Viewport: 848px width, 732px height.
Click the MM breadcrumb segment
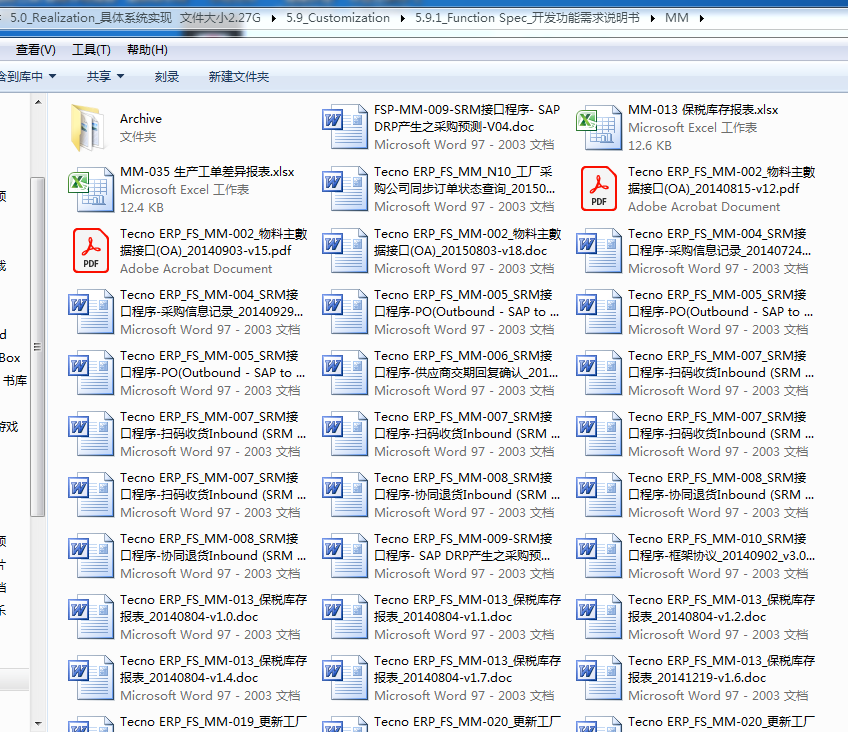pyautogui.click(x=677, y=18)
